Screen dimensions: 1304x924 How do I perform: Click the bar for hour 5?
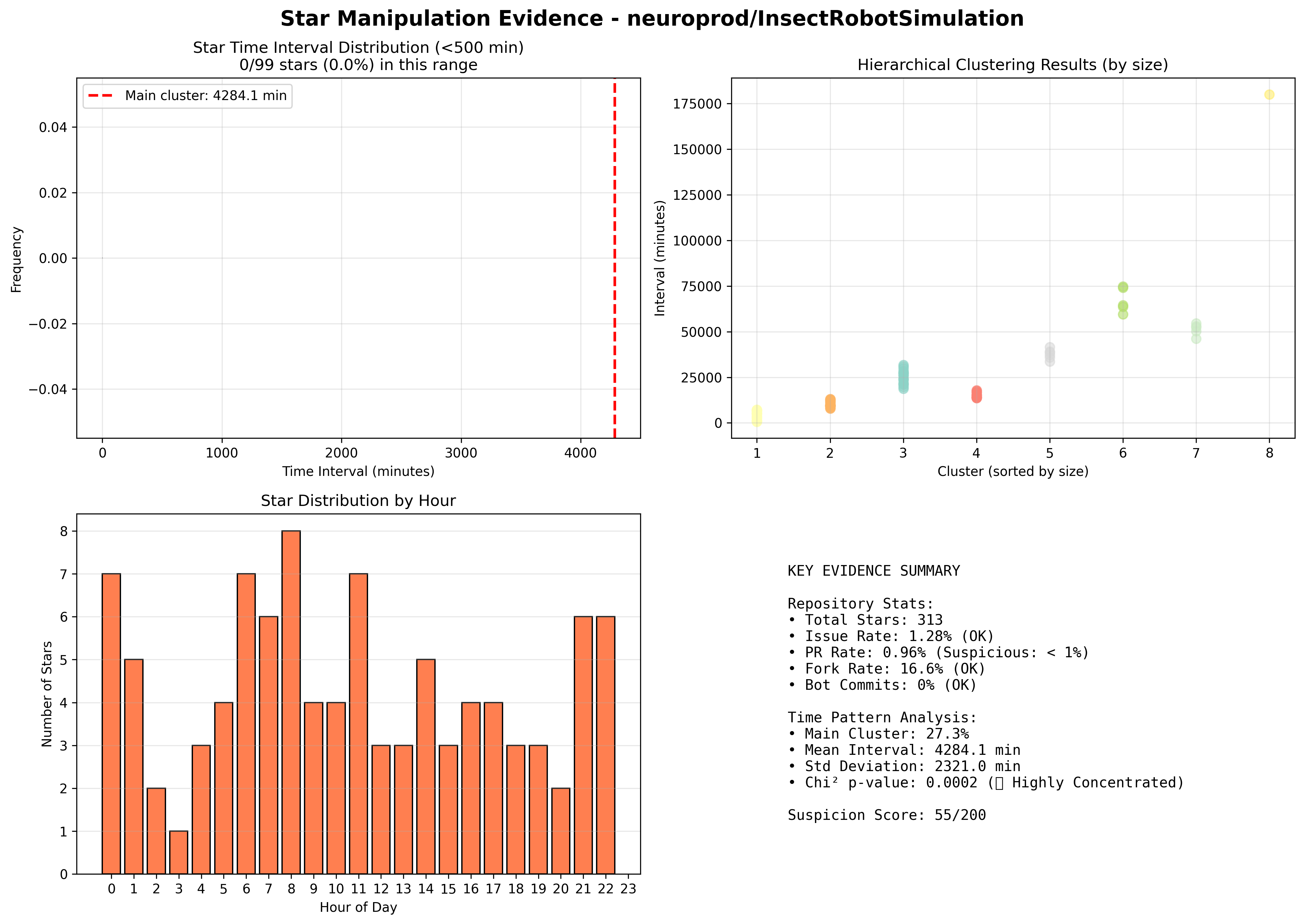(224, 788)
